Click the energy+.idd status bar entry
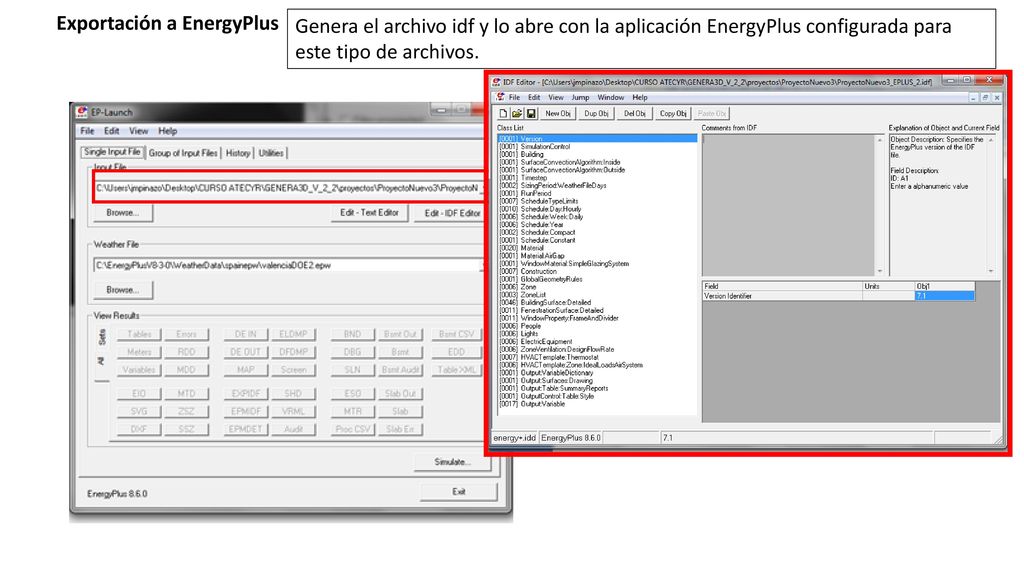The width and height of the screenshot is (1024, 576). tap(515, 438)
